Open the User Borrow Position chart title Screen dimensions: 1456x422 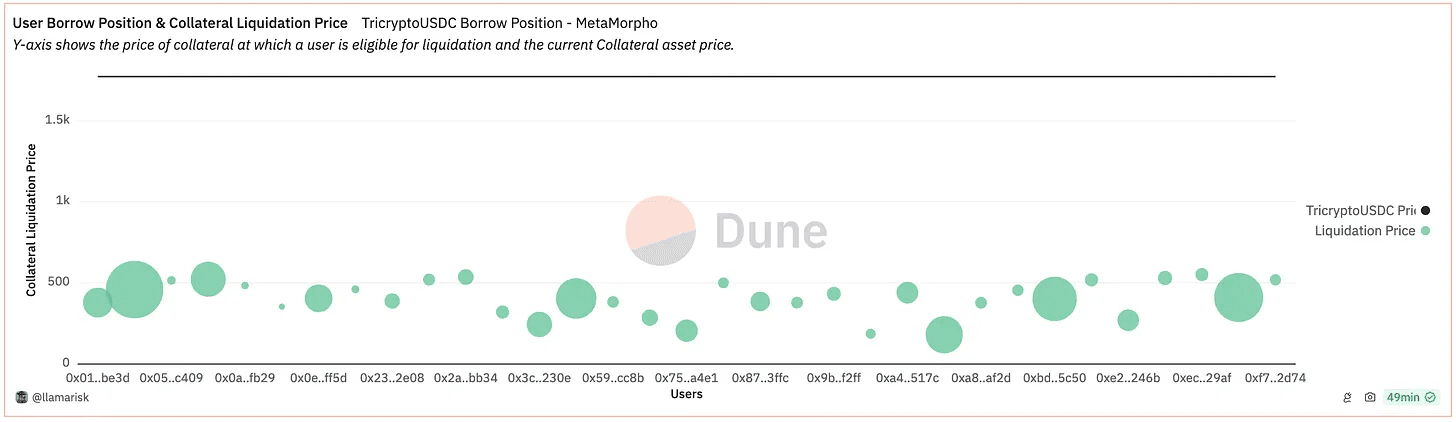[x=180, y=23]
